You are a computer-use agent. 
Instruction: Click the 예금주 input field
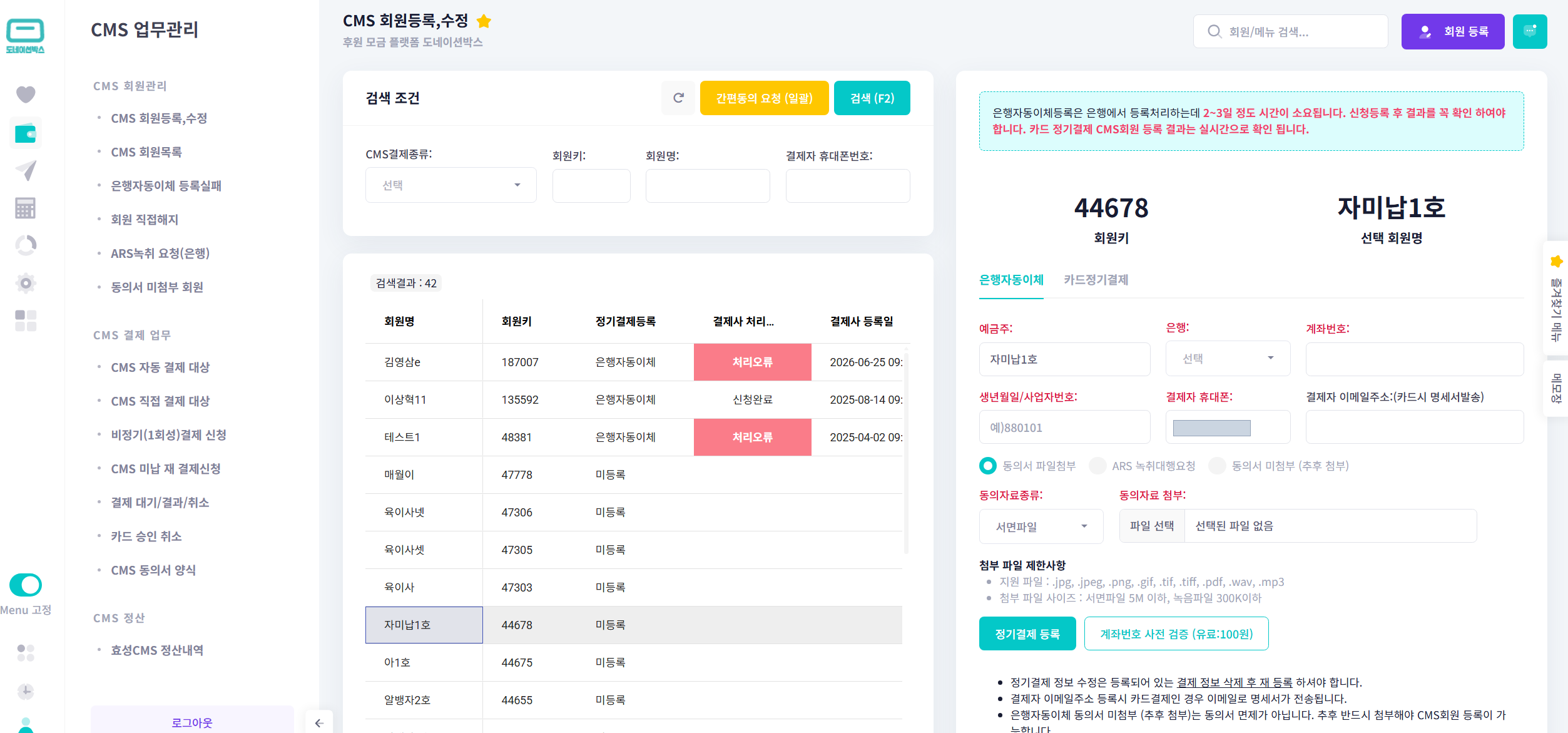1064,359
